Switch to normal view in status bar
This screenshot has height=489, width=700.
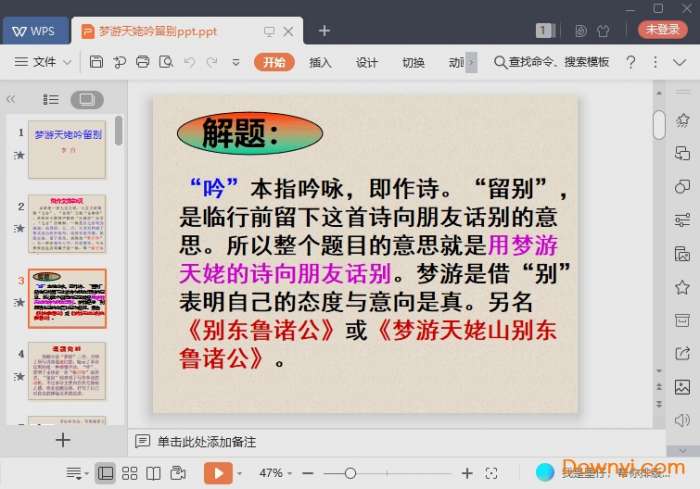[x=105, y=473]
